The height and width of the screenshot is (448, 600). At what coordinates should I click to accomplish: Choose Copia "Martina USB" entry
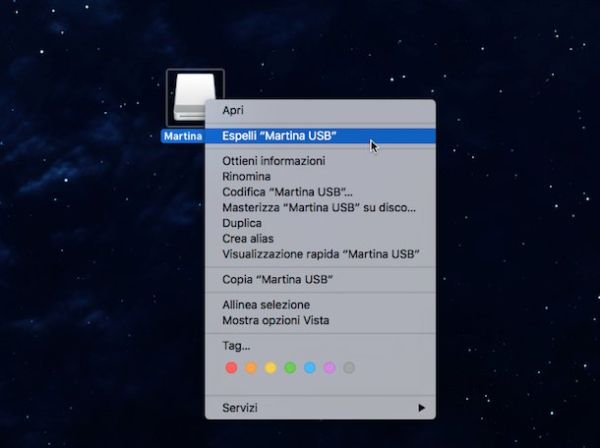[x=320, y=279]
